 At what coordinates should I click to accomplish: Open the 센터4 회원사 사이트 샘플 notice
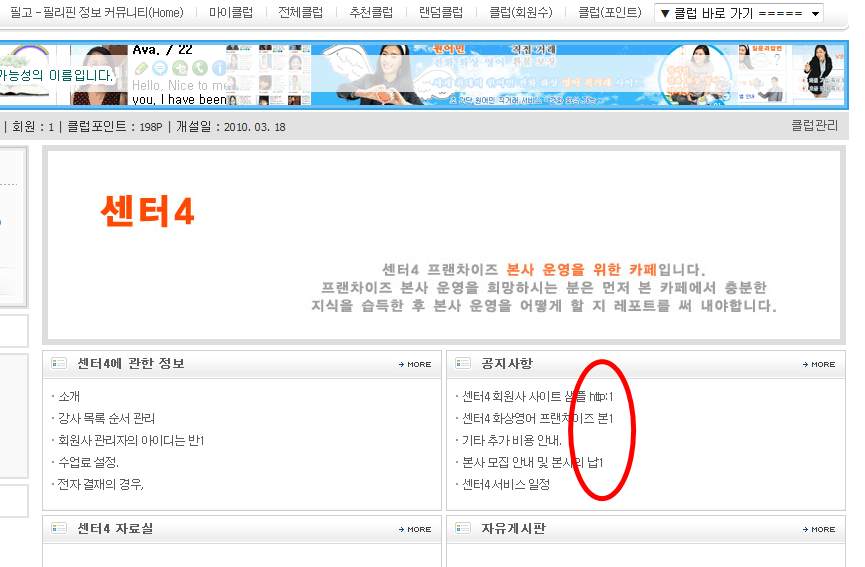tap(537, 397)
